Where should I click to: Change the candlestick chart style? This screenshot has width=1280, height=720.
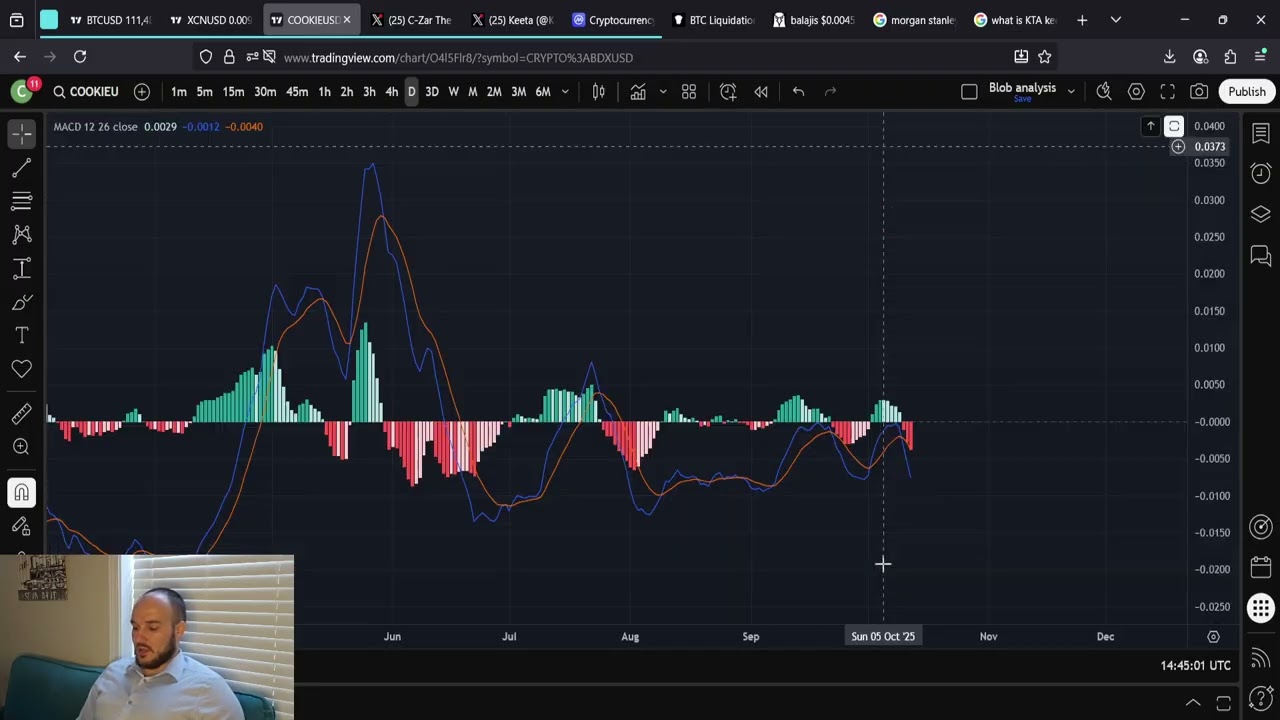598,92
